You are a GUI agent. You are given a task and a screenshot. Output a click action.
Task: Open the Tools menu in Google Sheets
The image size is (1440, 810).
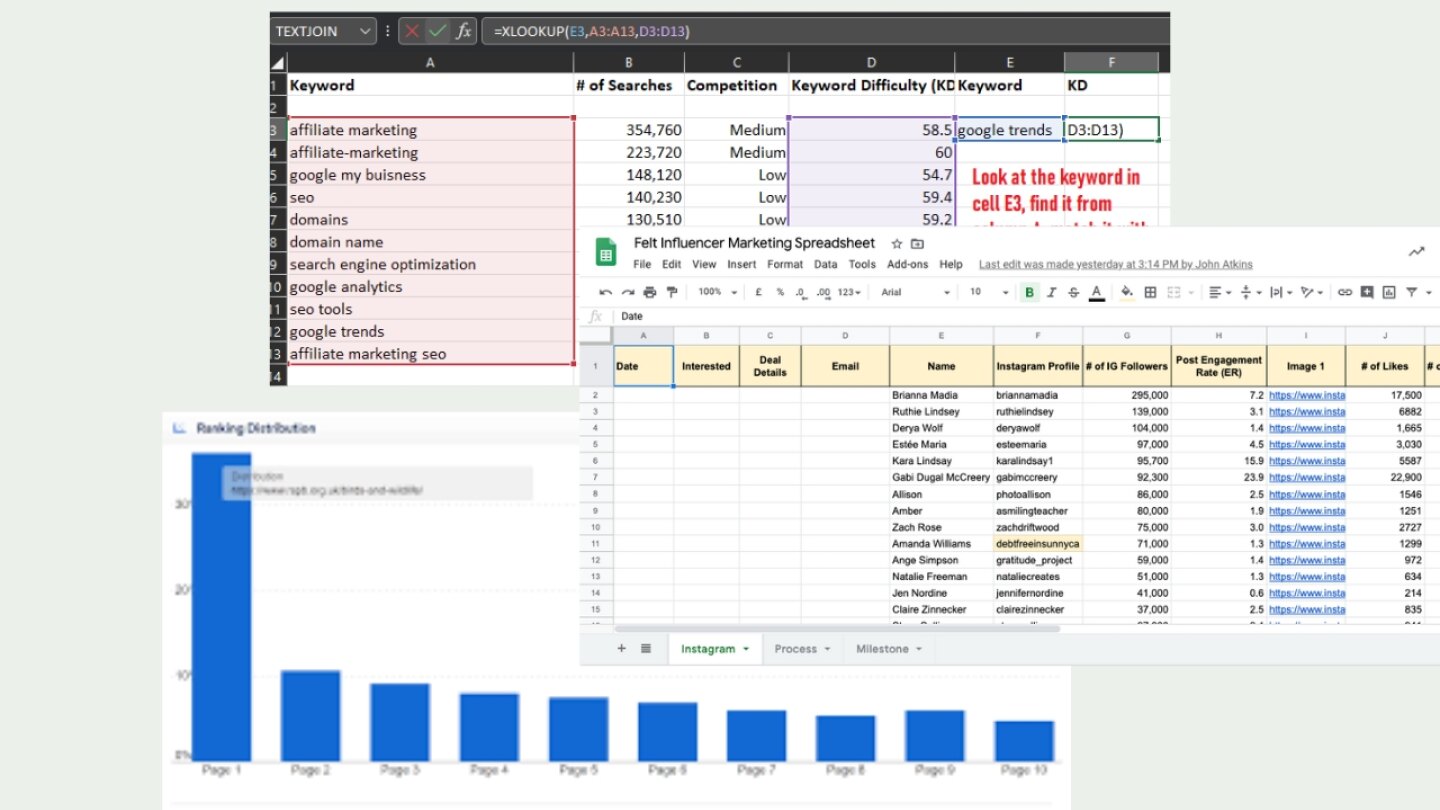pyautogui.click(x=862, y=264)
